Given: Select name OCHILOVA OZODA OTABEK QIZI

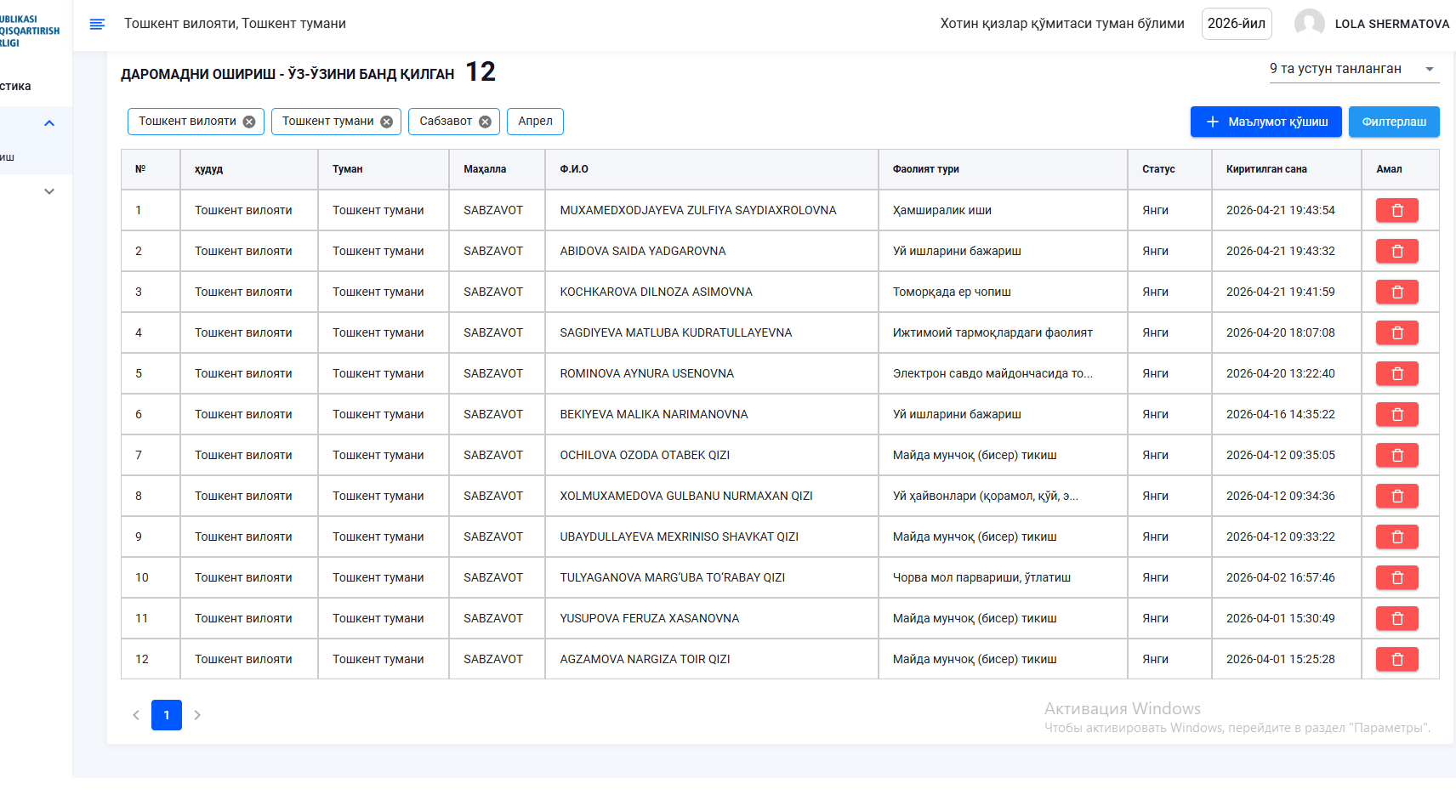Looking at the screenshot, I should pos(645,455).
